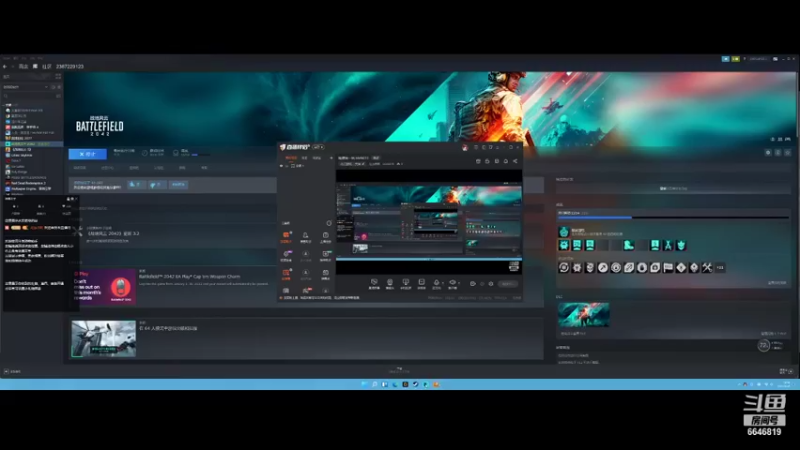The height and width of the screenshot is (450, 800).
Task: Click the crossed wrench-hammer achievement icon
Action: [x=707, y=267]
